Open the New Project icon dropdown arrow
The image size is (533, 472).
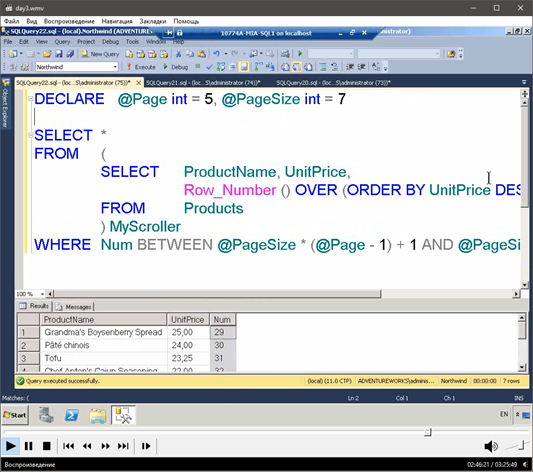(21, 54)
